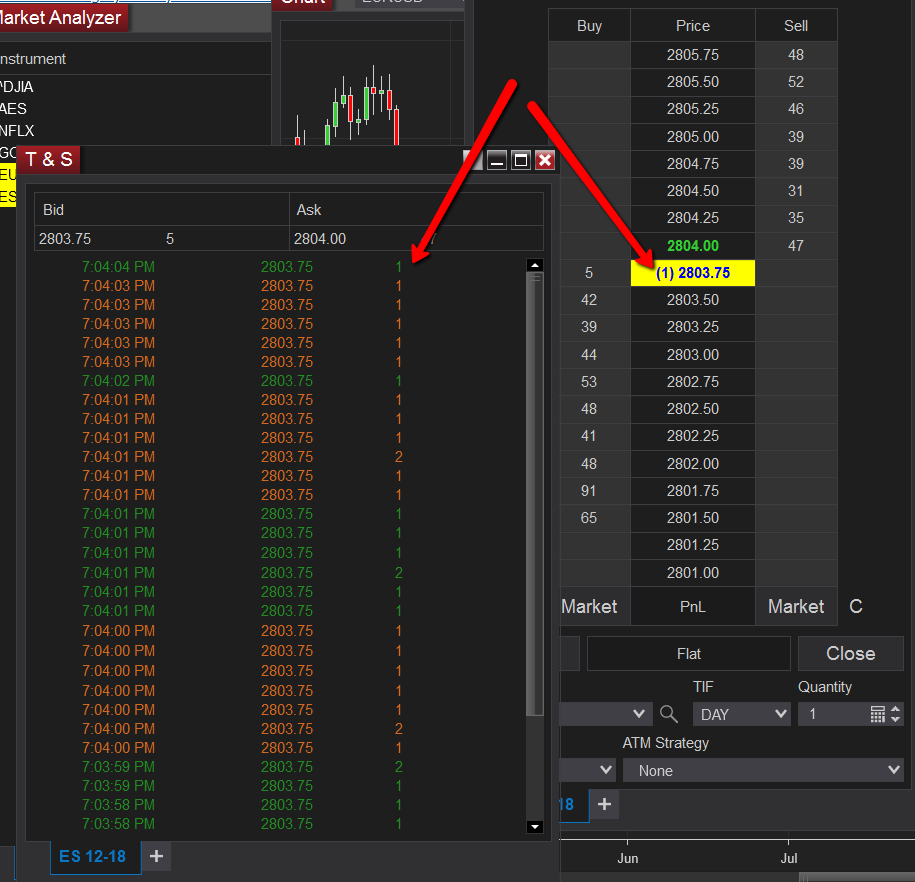Viewport: 915px width, 882px height.
Task: Open the quantity calculator keypad icon
Action: tap(878, 714)
